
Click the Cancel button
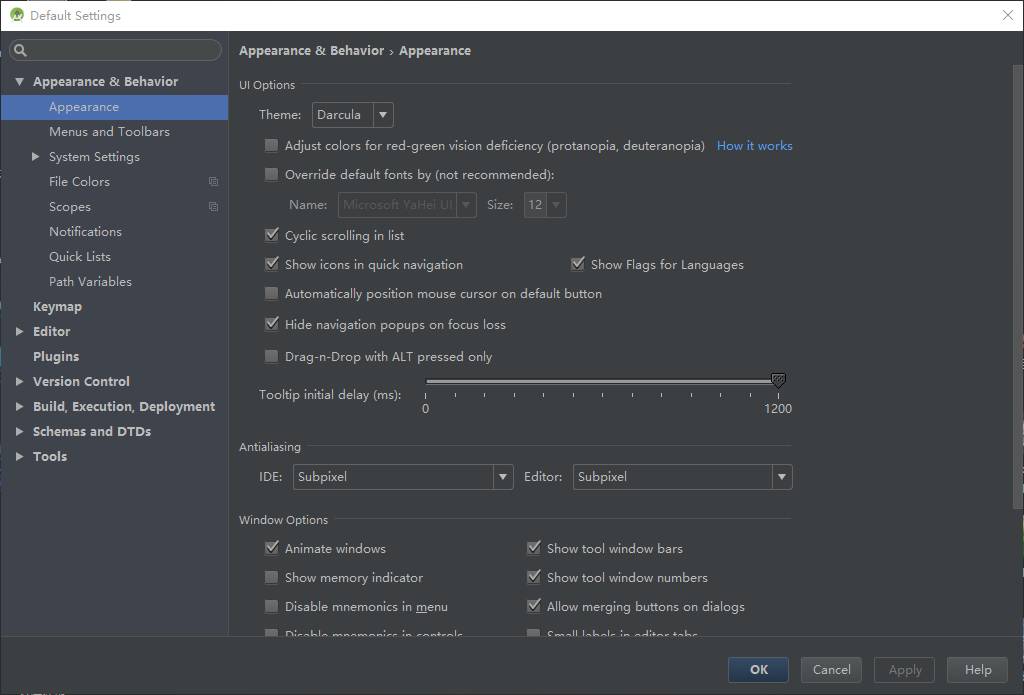coord(831,670)
